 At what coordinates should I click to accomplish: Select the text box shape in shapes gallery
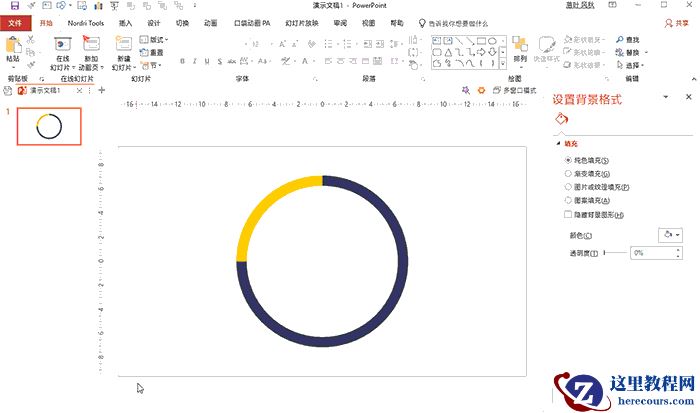437,41
